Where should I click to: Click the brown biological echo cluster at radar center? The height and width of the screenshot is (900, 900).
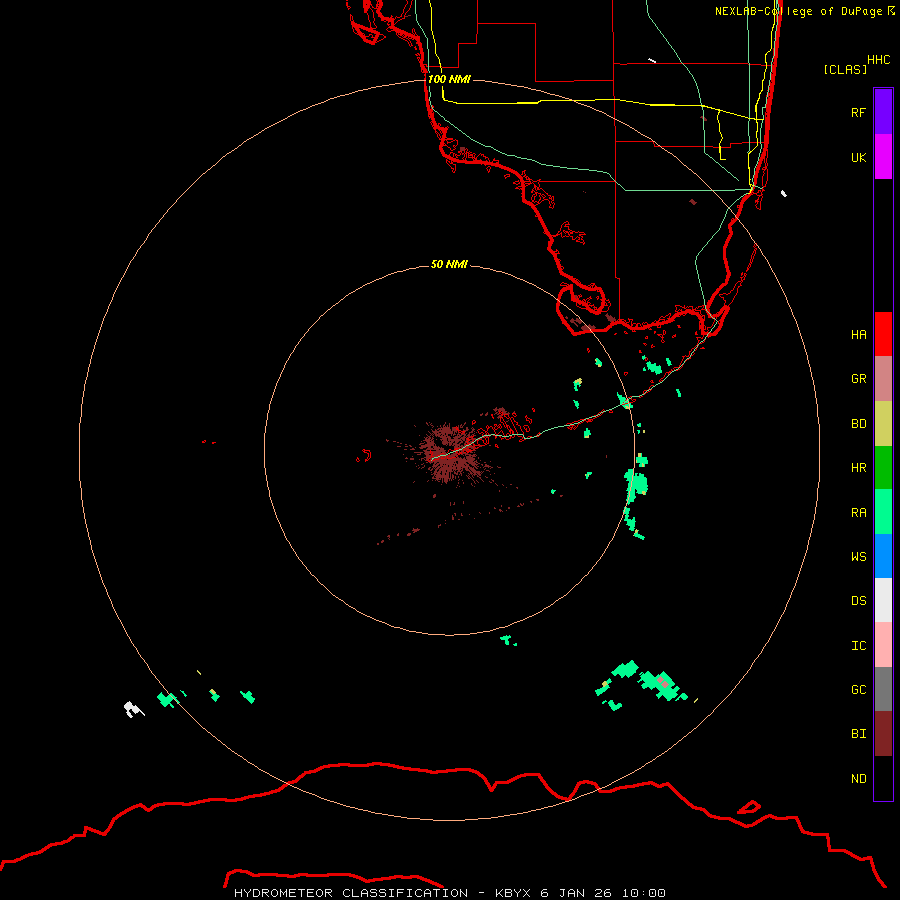click(451, 452)
